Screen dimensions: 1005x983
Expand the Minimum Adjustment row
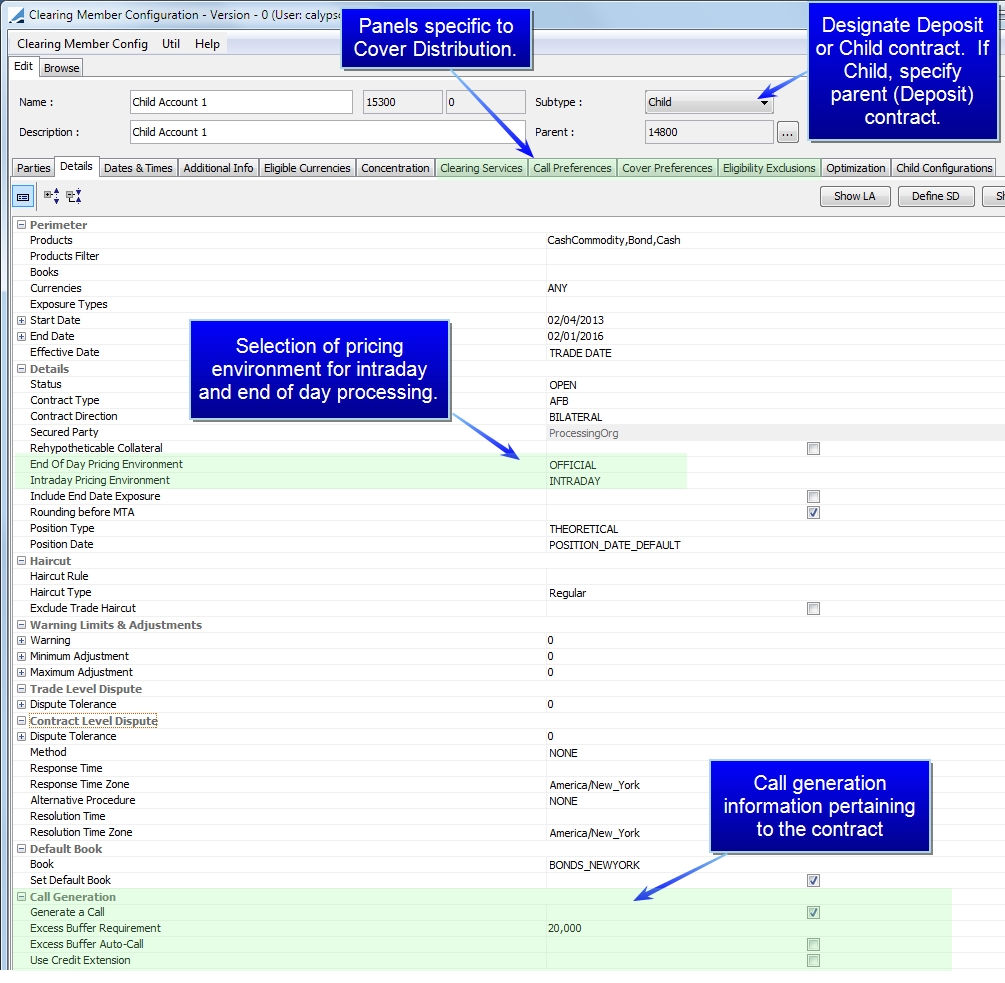(x=21, y=657)
